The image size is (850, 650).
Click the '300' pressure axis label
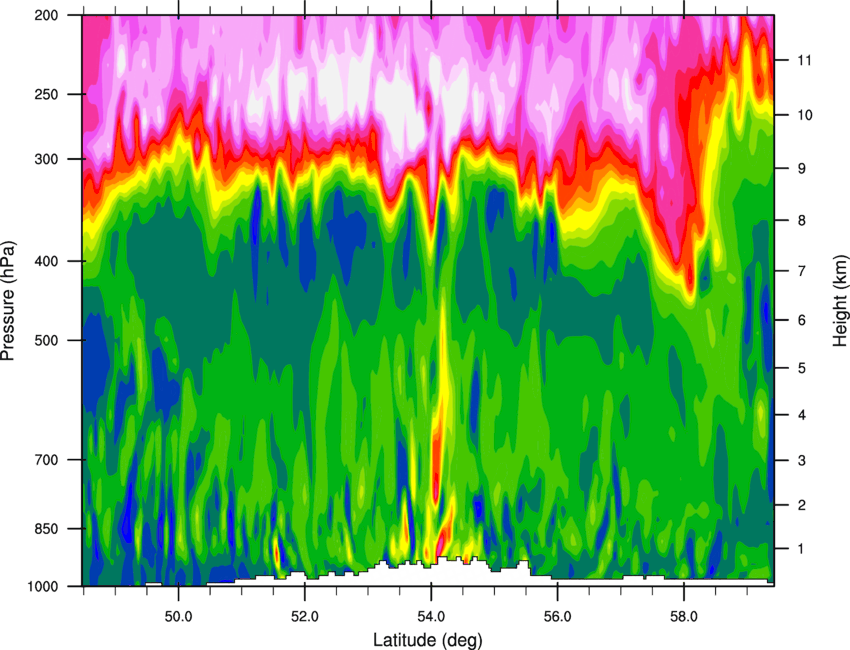click(46, 159)
